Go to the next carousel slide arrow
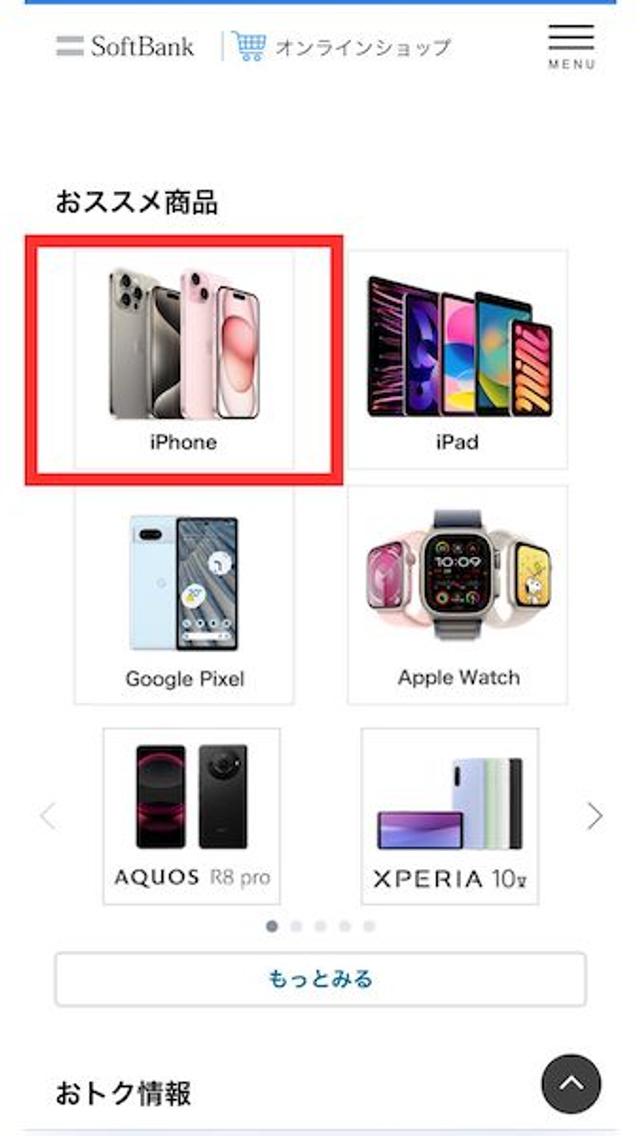Image resolution: width=640 pixels, height=1136 pixels. tap(594, 816)
